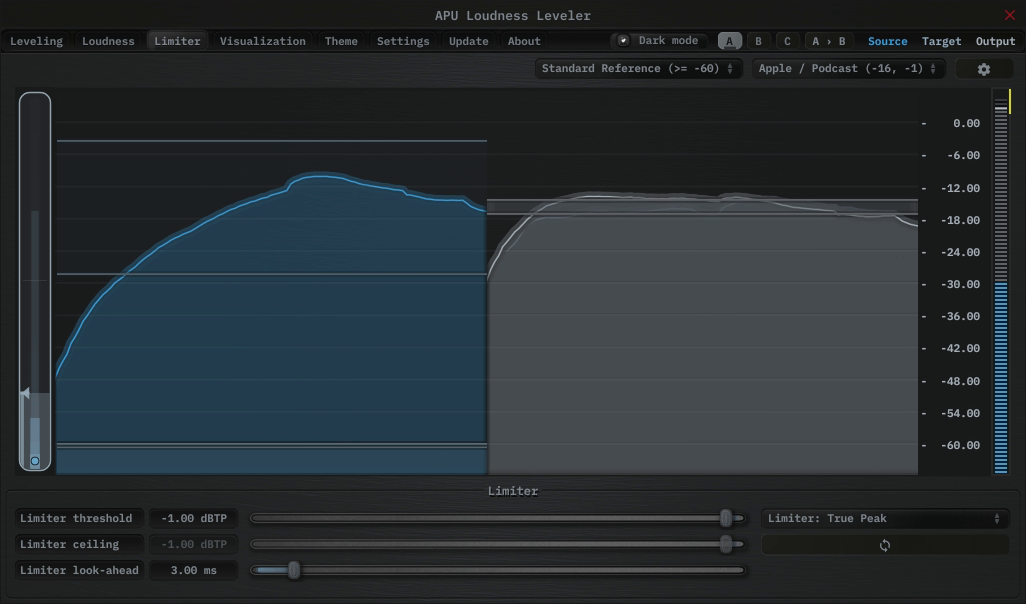
Task: Switch view to Target
Action: tap(941, 41)
